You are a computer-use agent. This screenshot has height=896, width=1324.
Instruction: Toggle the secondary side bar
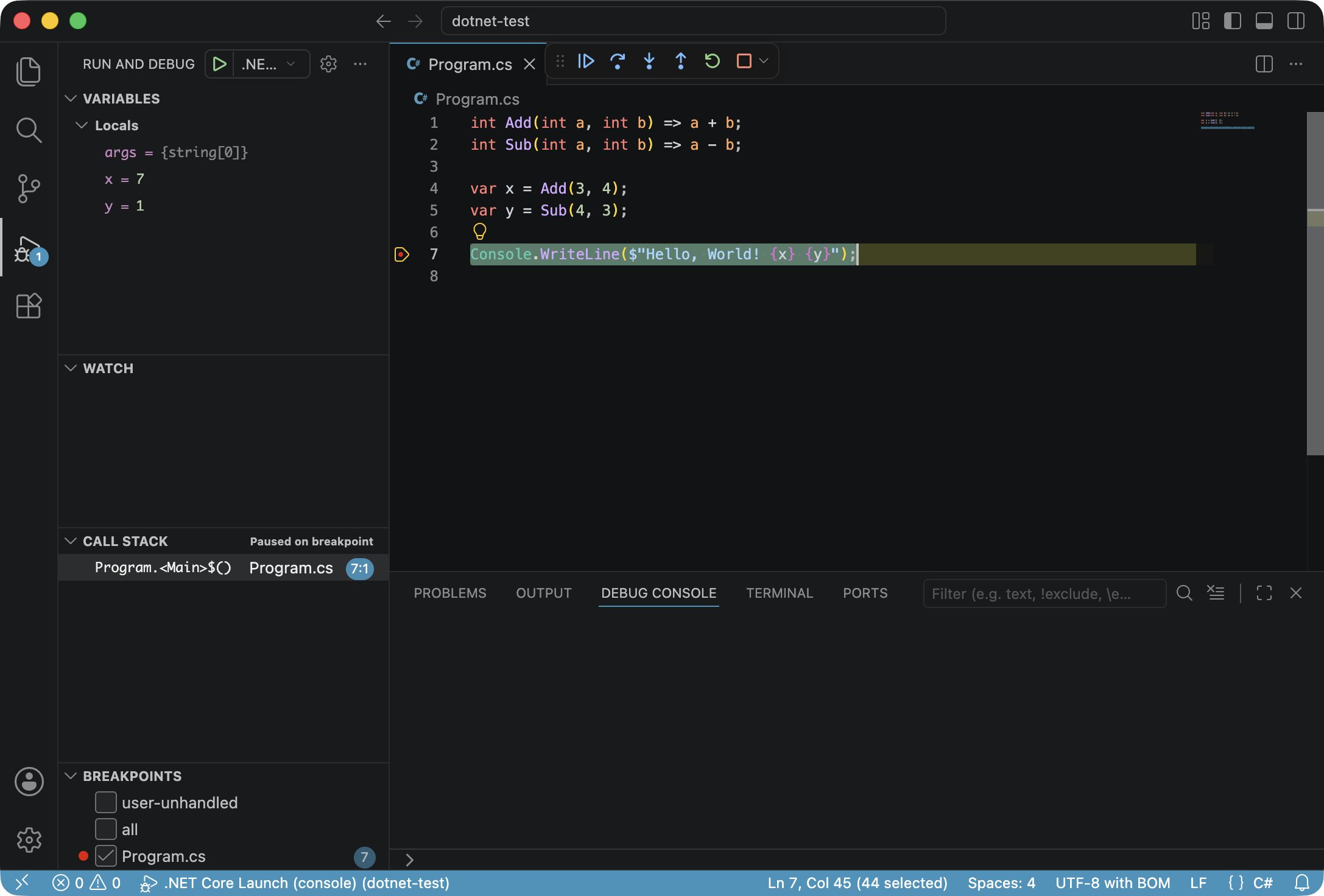tap(1295, 21)
